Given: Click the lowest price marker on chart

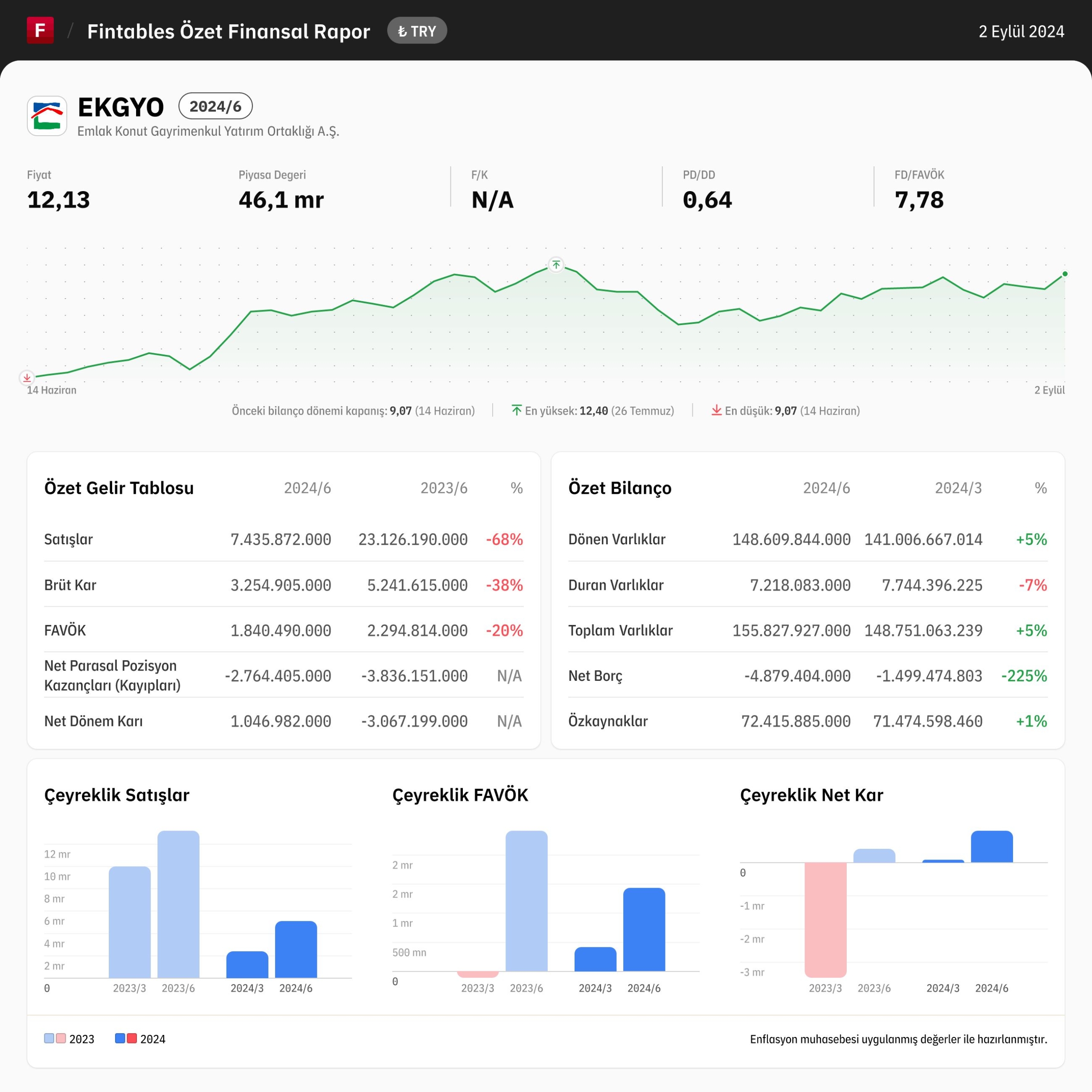Looking at the screenshot, I should [x=26, y=378].
